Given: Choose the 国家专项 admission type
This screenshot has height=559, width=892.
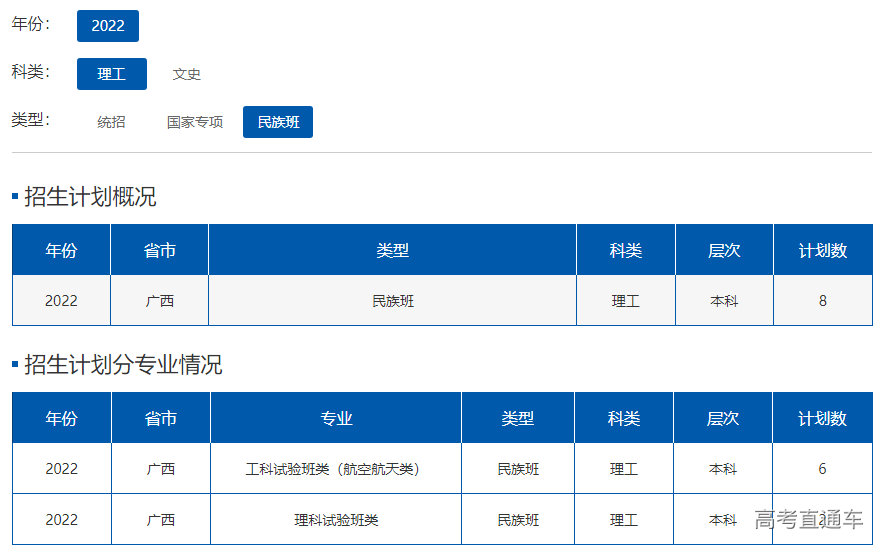Looking at the screenshot, I should pos(194,122).
